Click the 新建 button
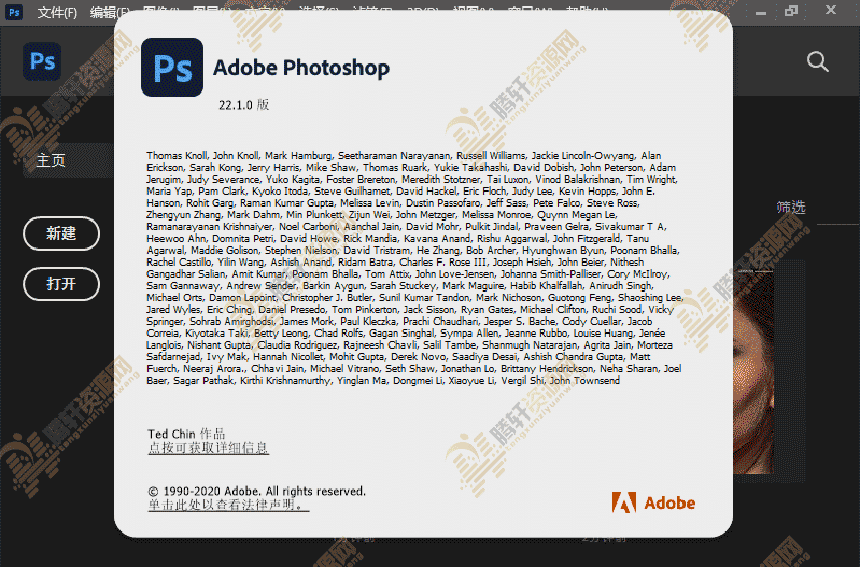The height and width of the screenshot is (567, 860). (x=61, y=234)
